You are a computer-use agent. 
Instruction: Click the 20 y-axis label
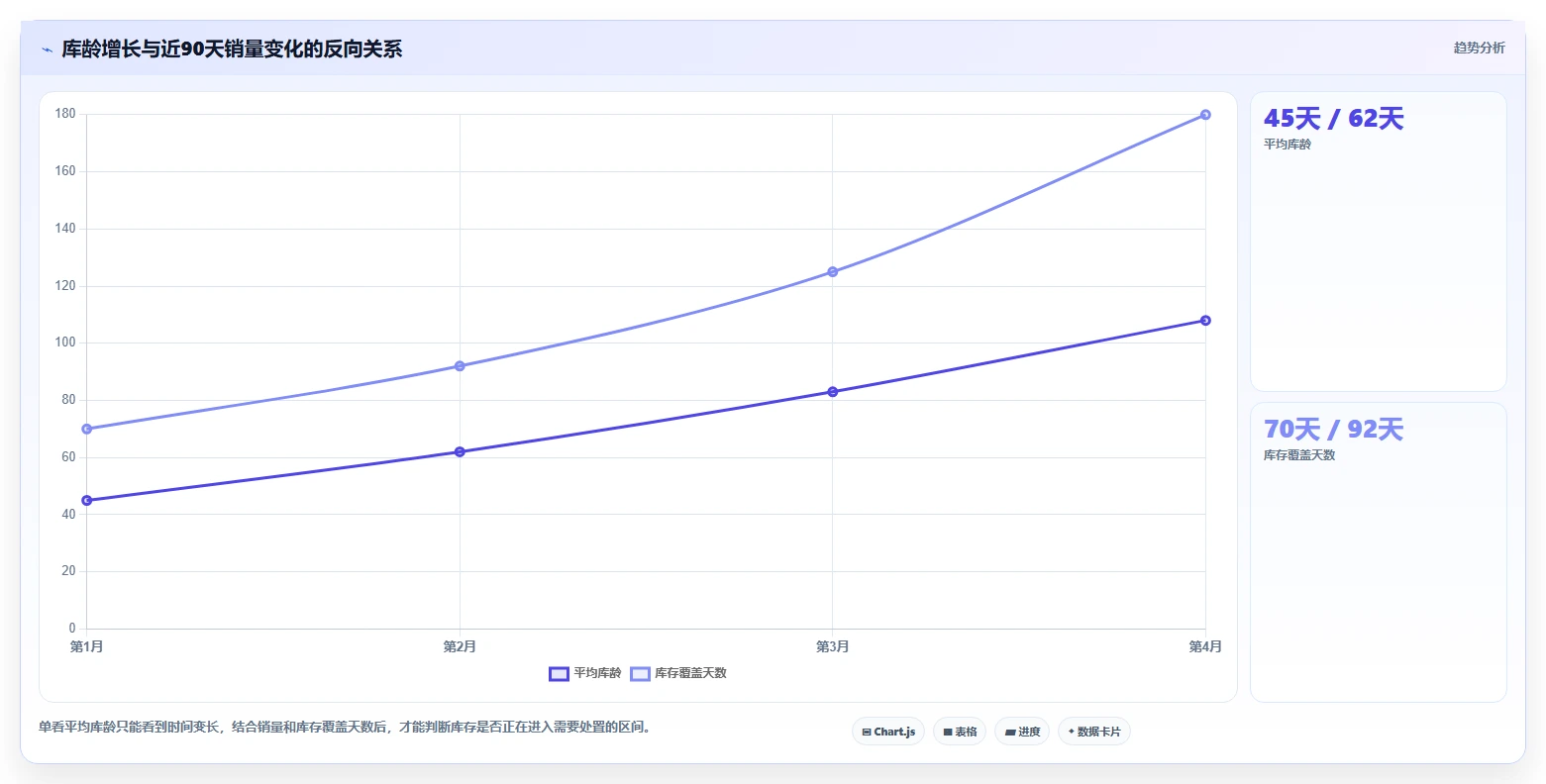(x=68, y=572)
